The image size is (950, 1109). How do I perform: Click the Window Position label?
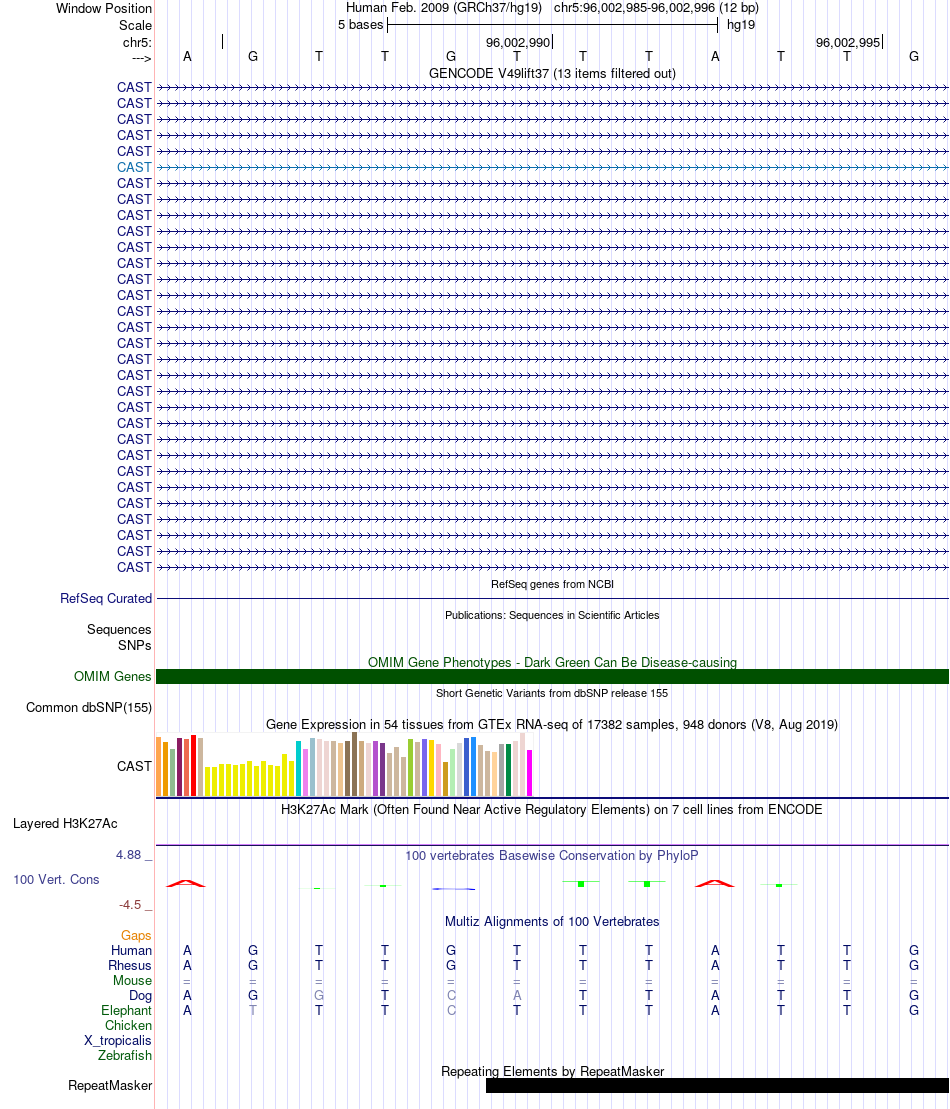pos(104,8)
